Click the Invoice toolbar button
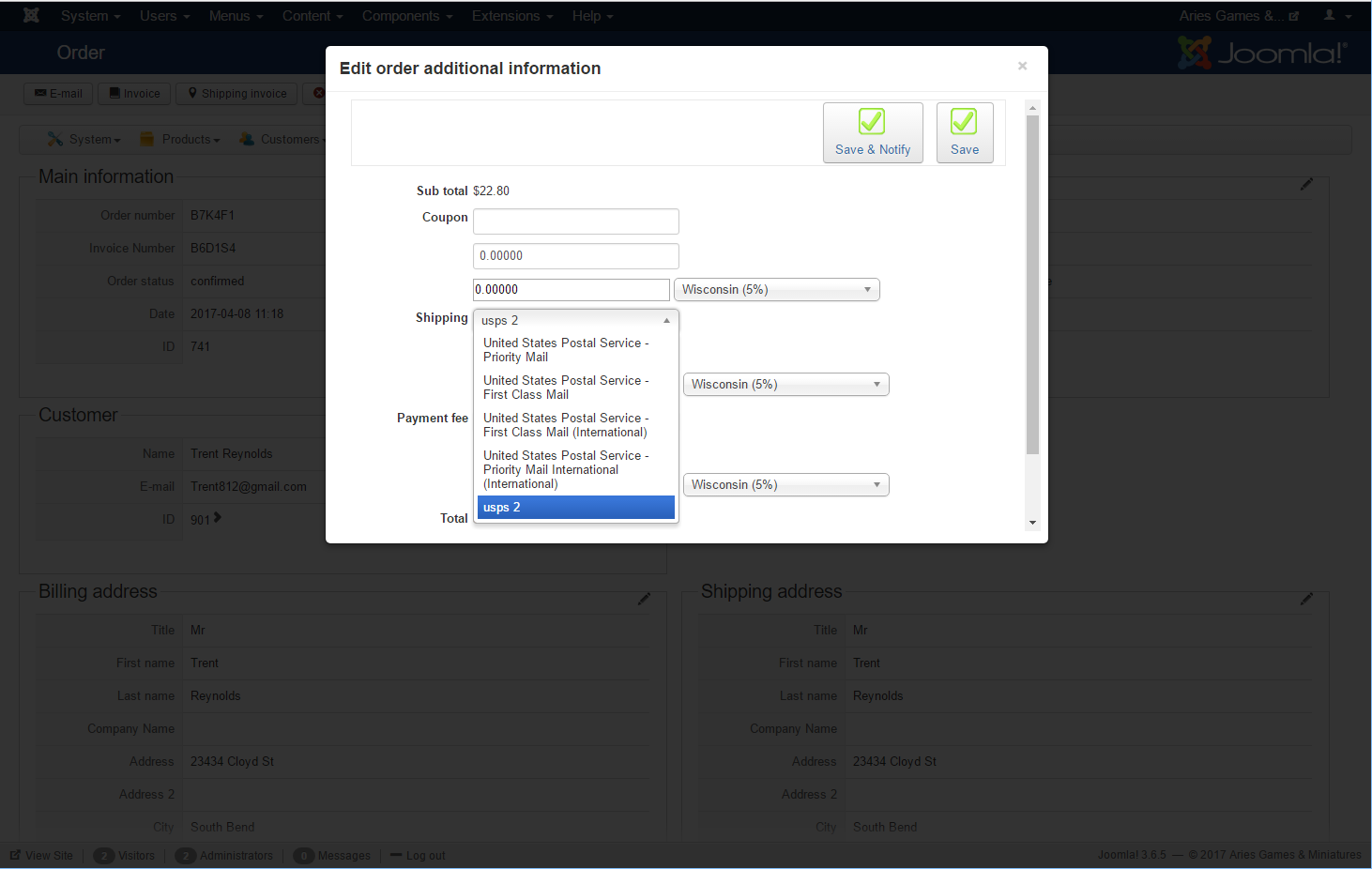The height and width of the screenshot is (869, 1372). pyautogui.click(x=134, y=94)
